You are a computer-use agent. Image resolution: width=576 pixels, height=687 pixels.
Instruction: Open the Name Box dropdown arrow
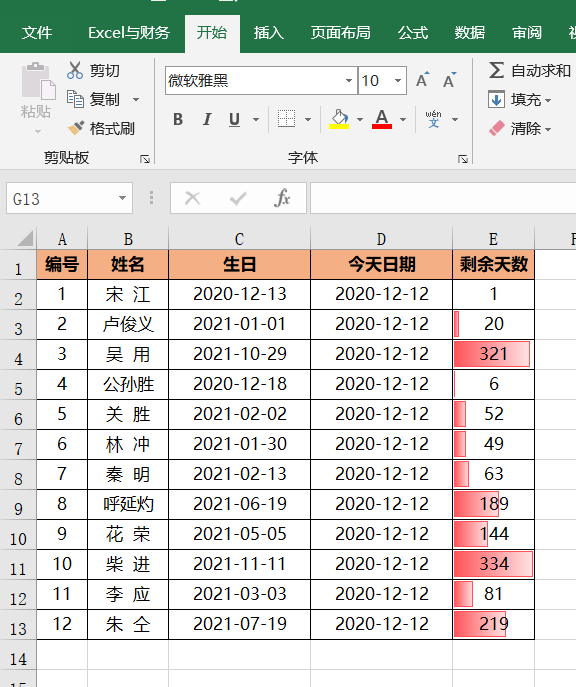(x=122, y=198)
